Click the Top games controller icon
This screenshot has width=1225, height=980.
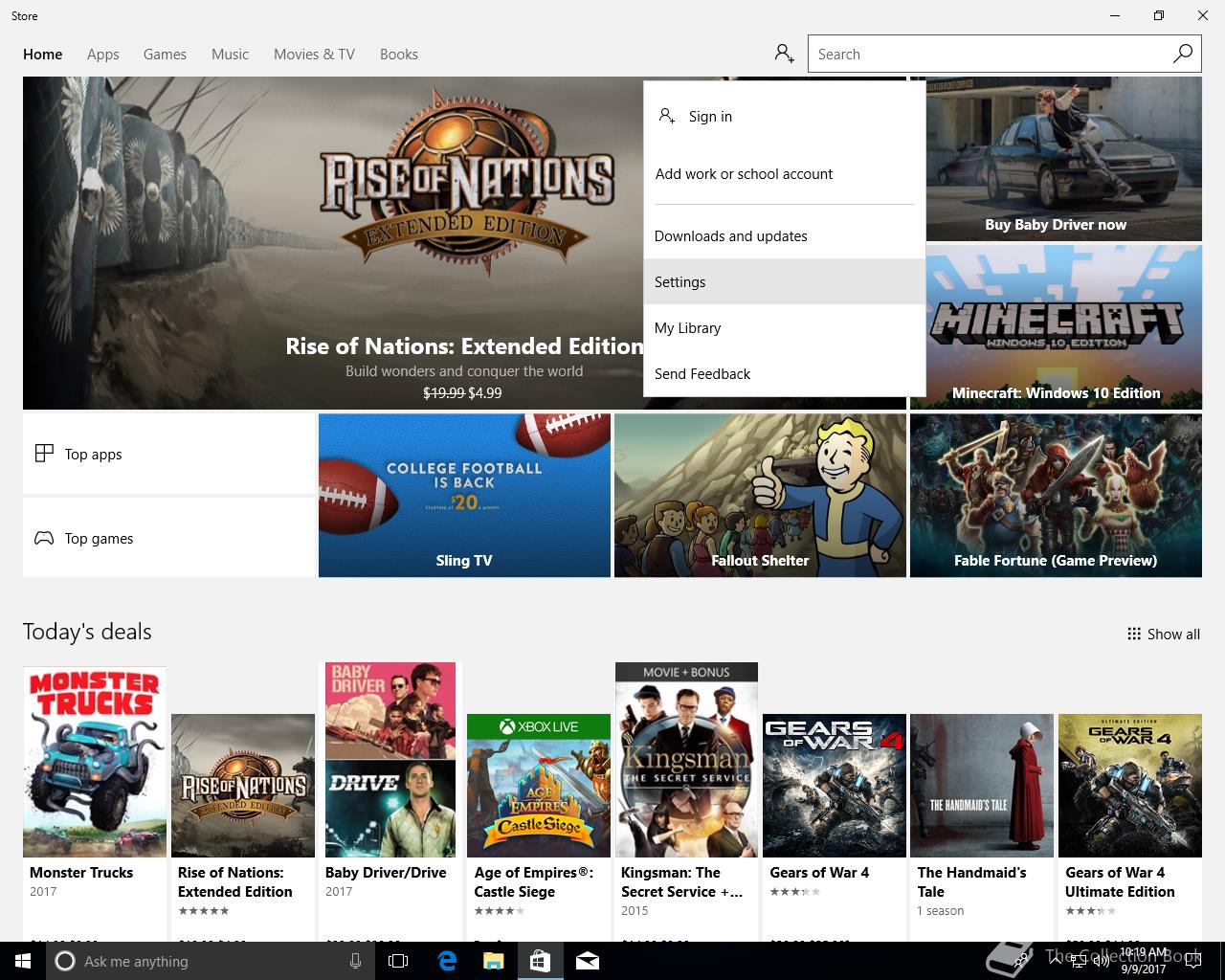(44, 538)
